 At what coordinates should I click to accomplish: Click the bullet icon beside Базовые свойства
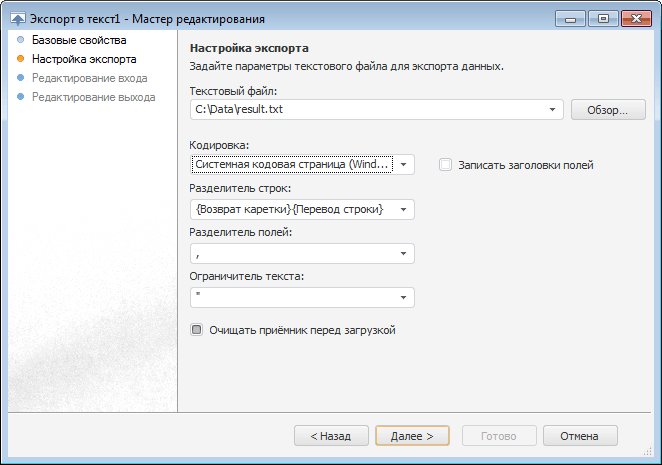coord(20,41)
